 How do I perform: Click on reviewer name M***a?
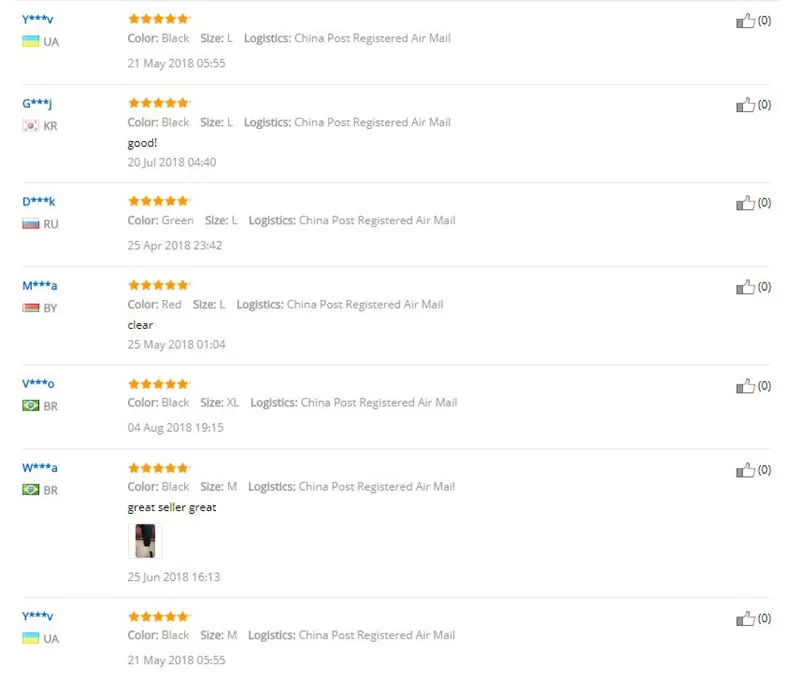(x=40, y=286)
